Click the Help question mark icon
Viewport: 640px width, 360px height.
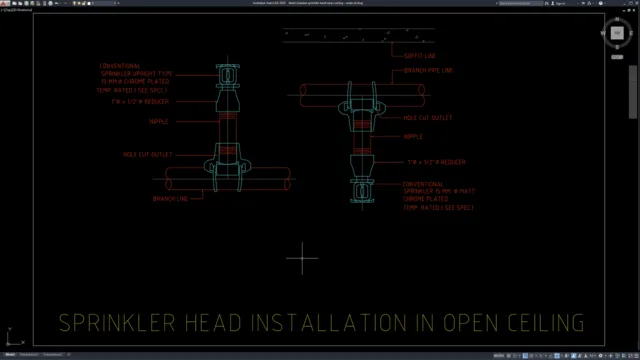click(x=601, y=3)
